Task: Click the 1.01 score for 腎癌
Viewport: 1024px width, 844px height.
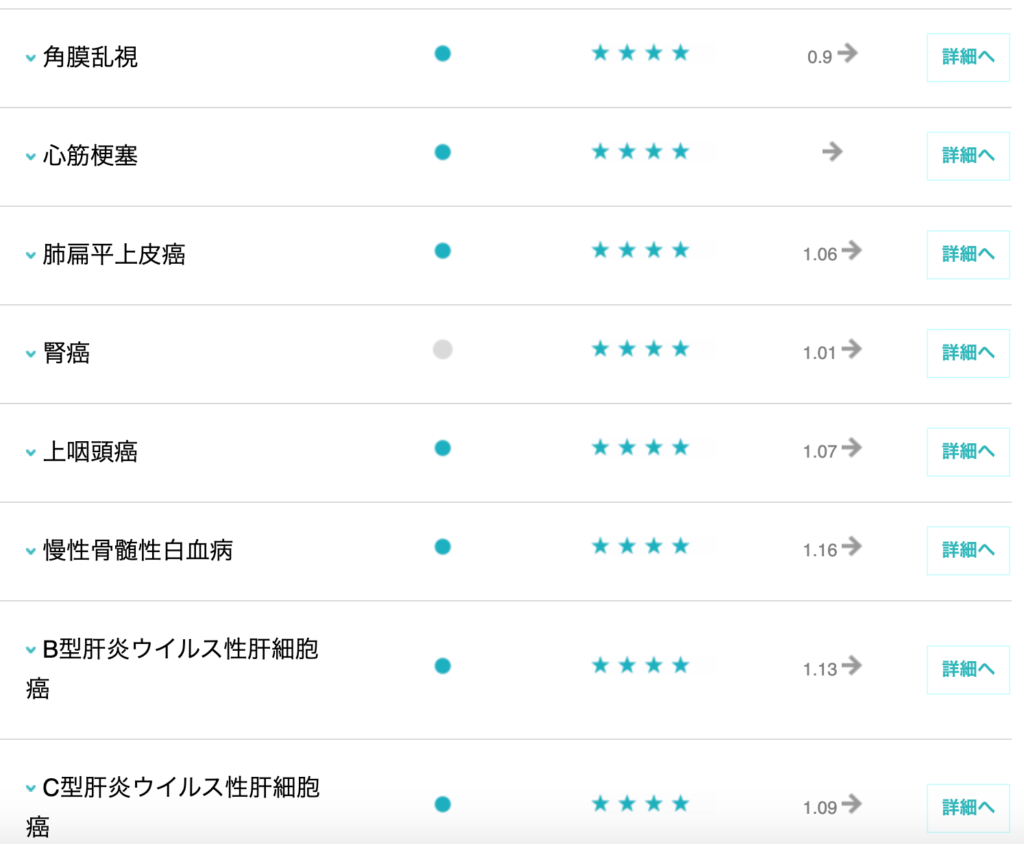Action: [819, 353]
